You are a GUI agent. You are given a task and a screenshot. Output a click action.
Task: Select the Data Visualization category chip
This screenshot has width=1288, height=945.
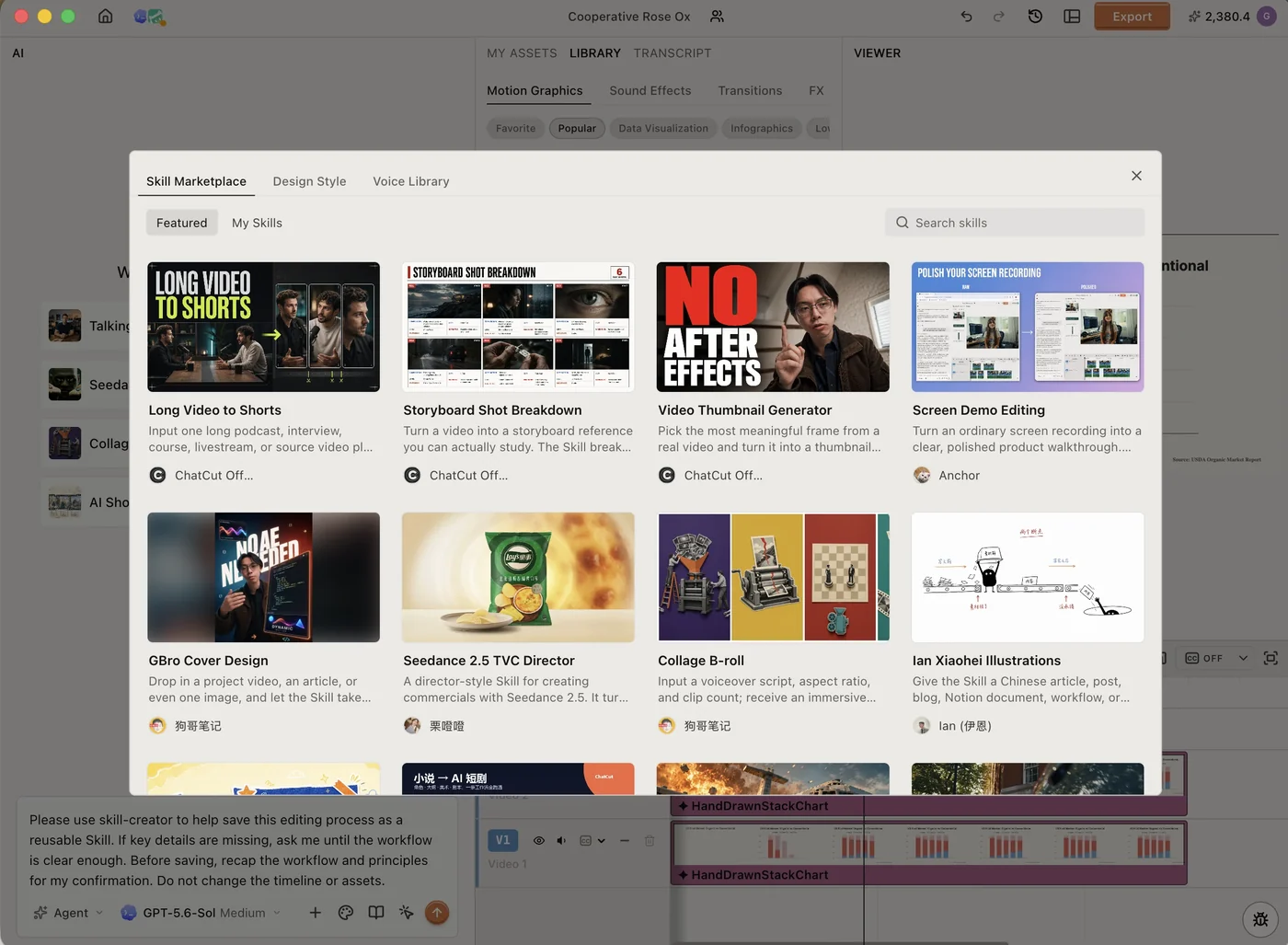tap(663, 129)
